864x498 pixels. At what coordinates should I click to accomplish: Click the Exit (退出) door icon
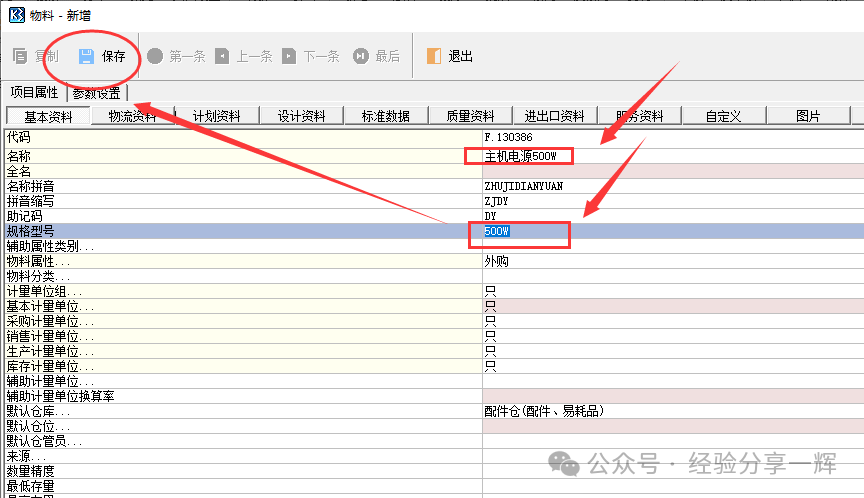pyautogui.click(x=433, y=56)
